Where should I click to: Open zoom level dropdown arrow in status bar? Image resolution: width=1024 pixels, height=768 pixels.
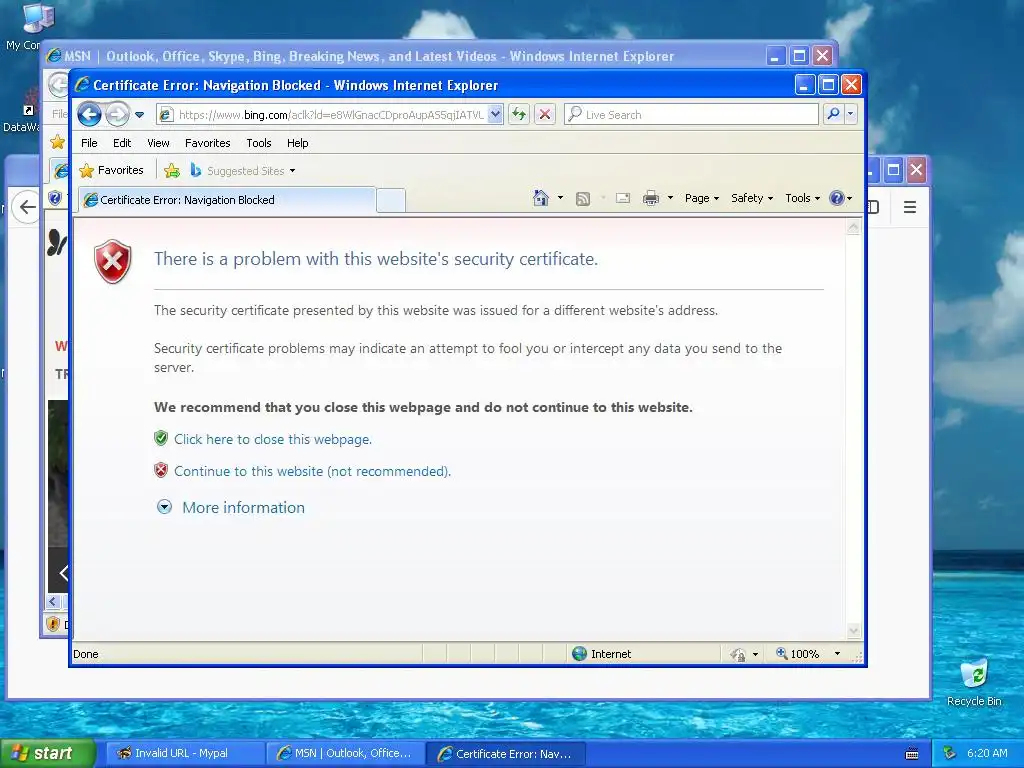tap(837, 654)
